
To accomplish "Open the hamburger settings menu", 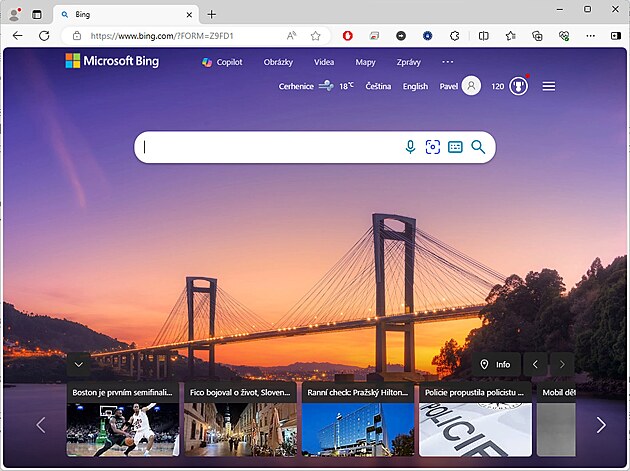I will pos(549,86).
